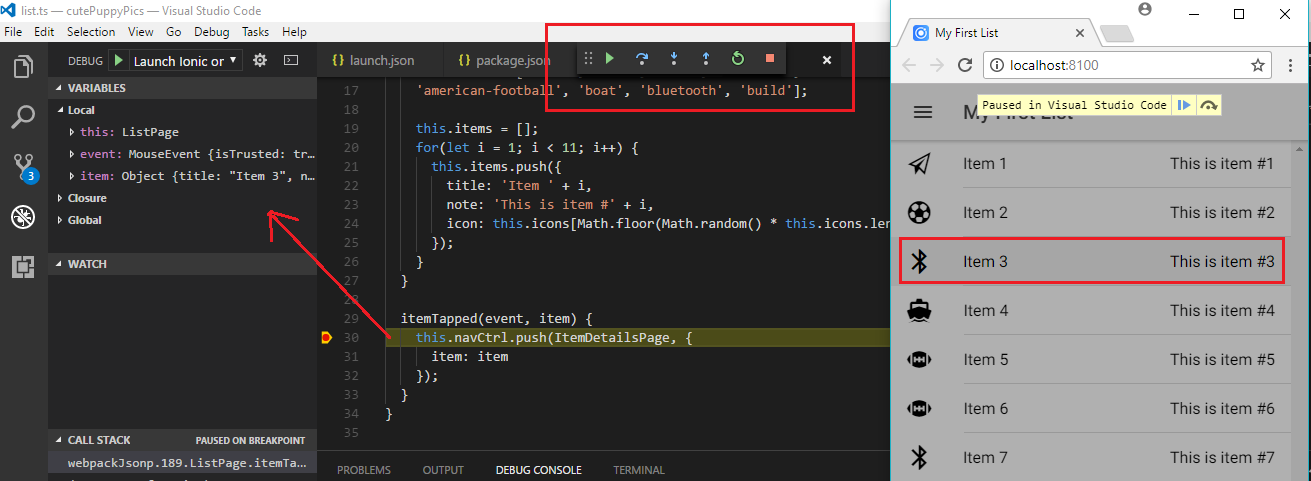Restart the debug session
This screenshot has height=481, width=1311.
737,59
